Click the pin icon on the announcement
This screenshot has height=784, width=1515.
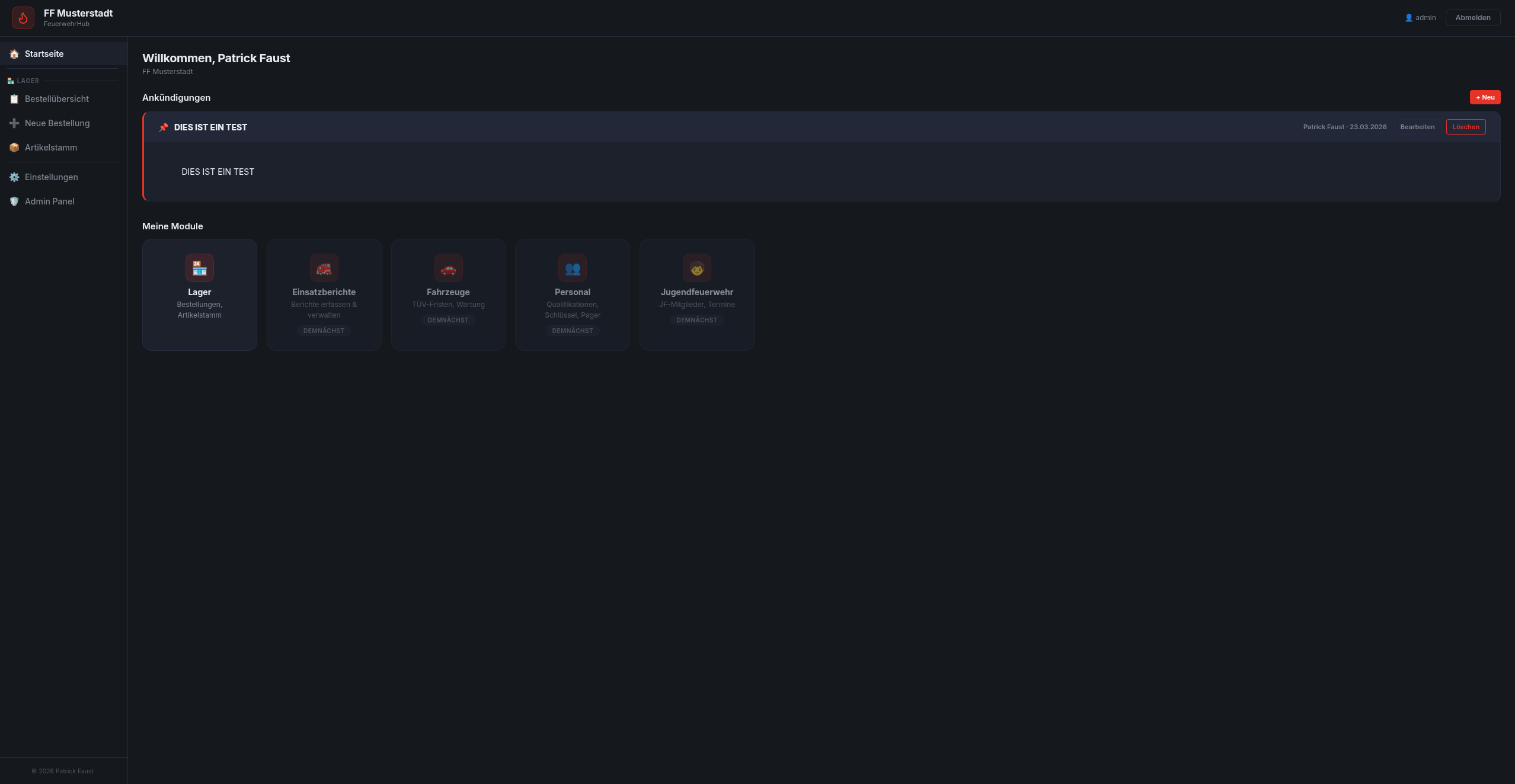coord(163,127)
